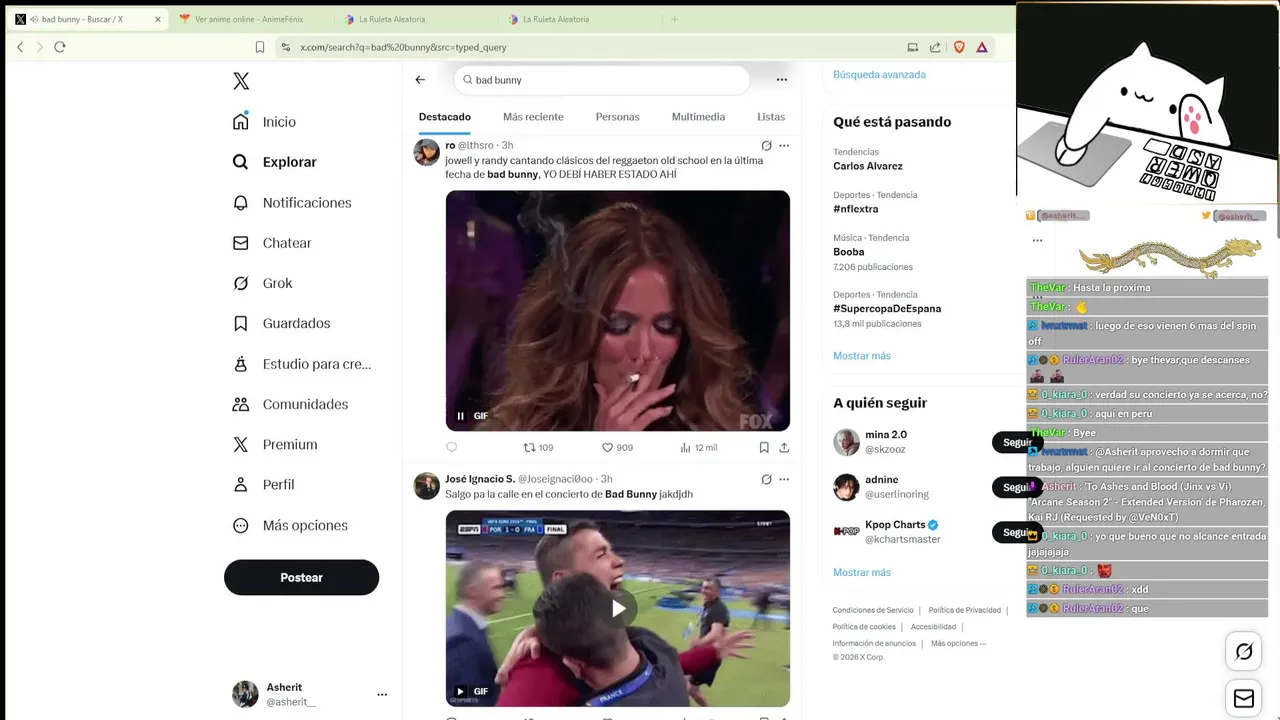Open Inicio home in sidebar
This screenshot has height=720, width=1280.
tap(264, 121)
